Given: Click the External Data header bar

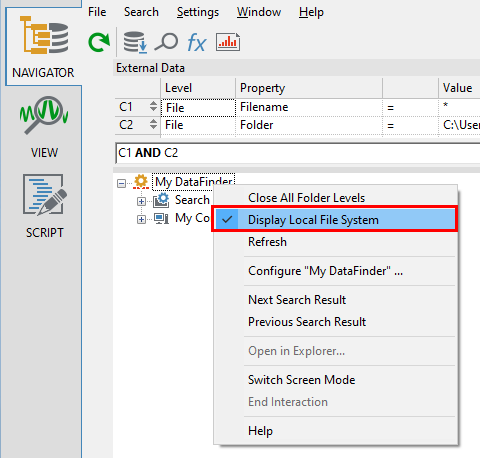Looking at the screenshot, I should (x=297, y=68).
